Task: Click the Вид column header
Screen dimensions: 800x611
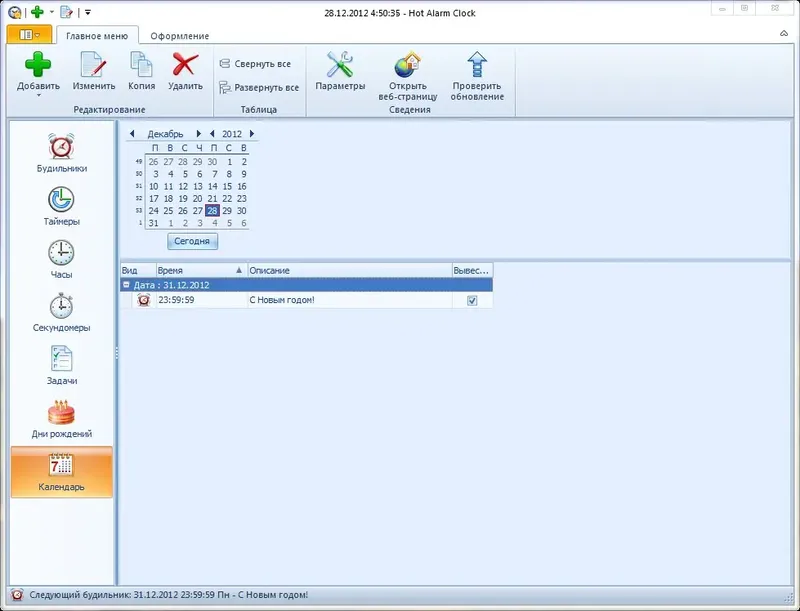Action: (138, 270)
